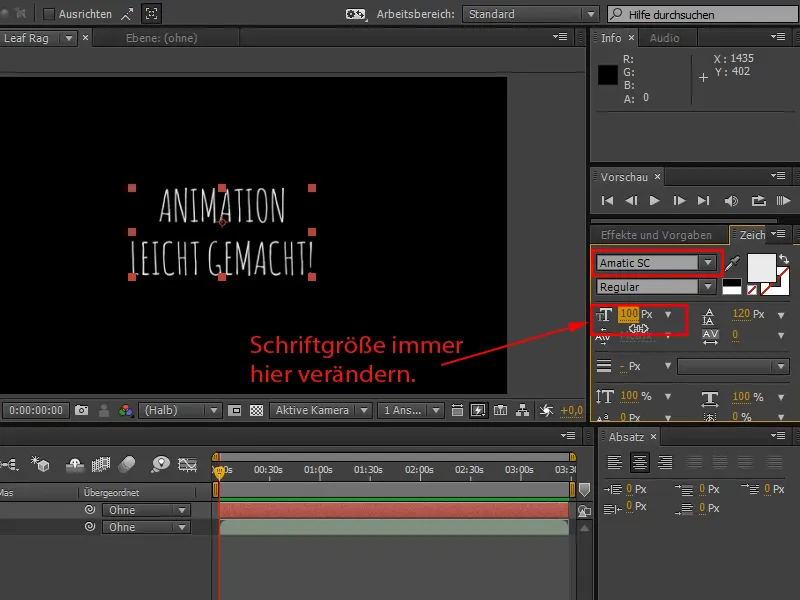The height and width of the screenshot is (600, 800).
Task: Take a snapshot with the camera icon
Action: pyautogui.click(x=82, y=410)
